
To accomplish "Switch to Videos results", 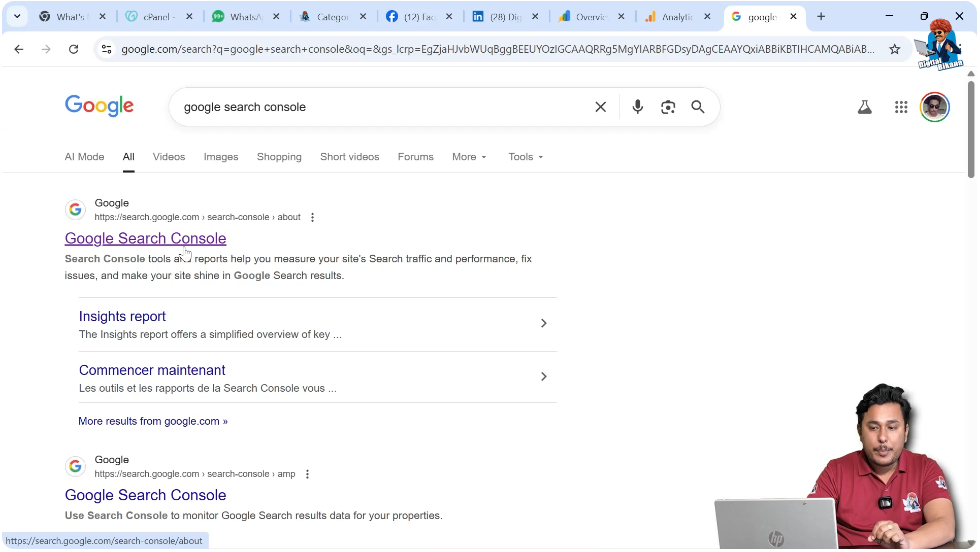I will [169, 157].
